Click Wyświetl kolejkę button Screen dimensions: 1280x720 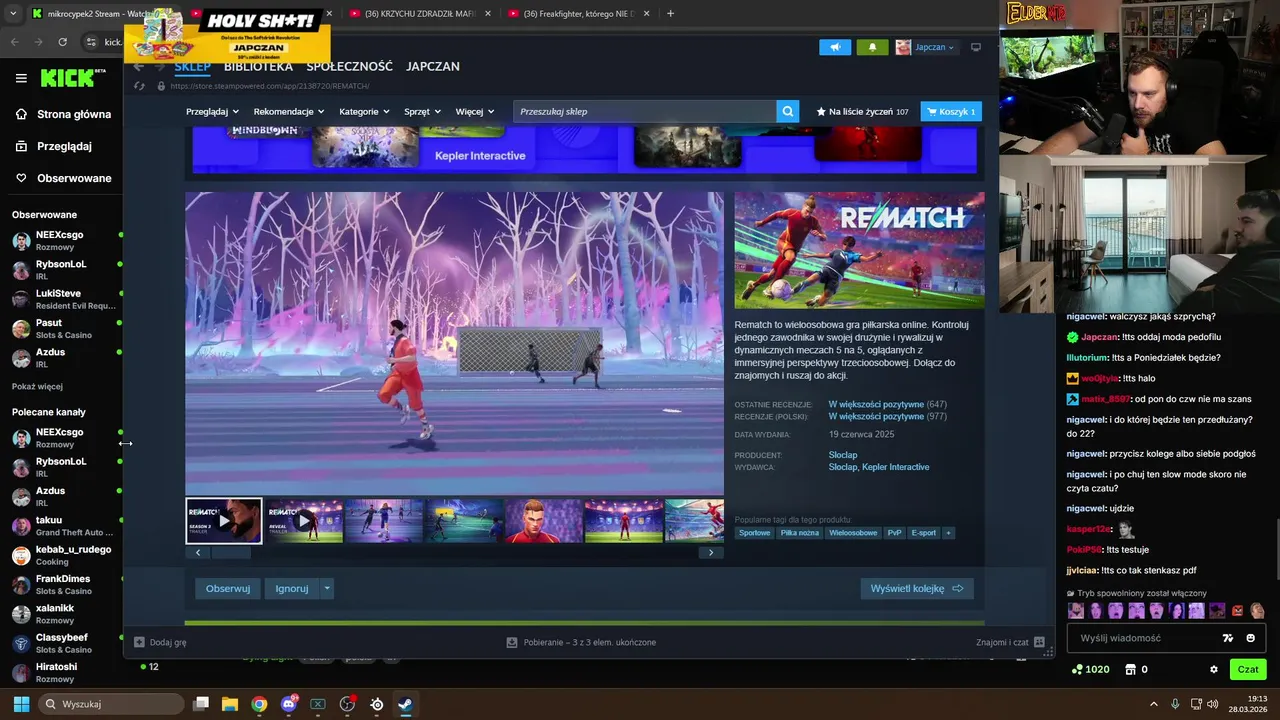pos(917,588)
